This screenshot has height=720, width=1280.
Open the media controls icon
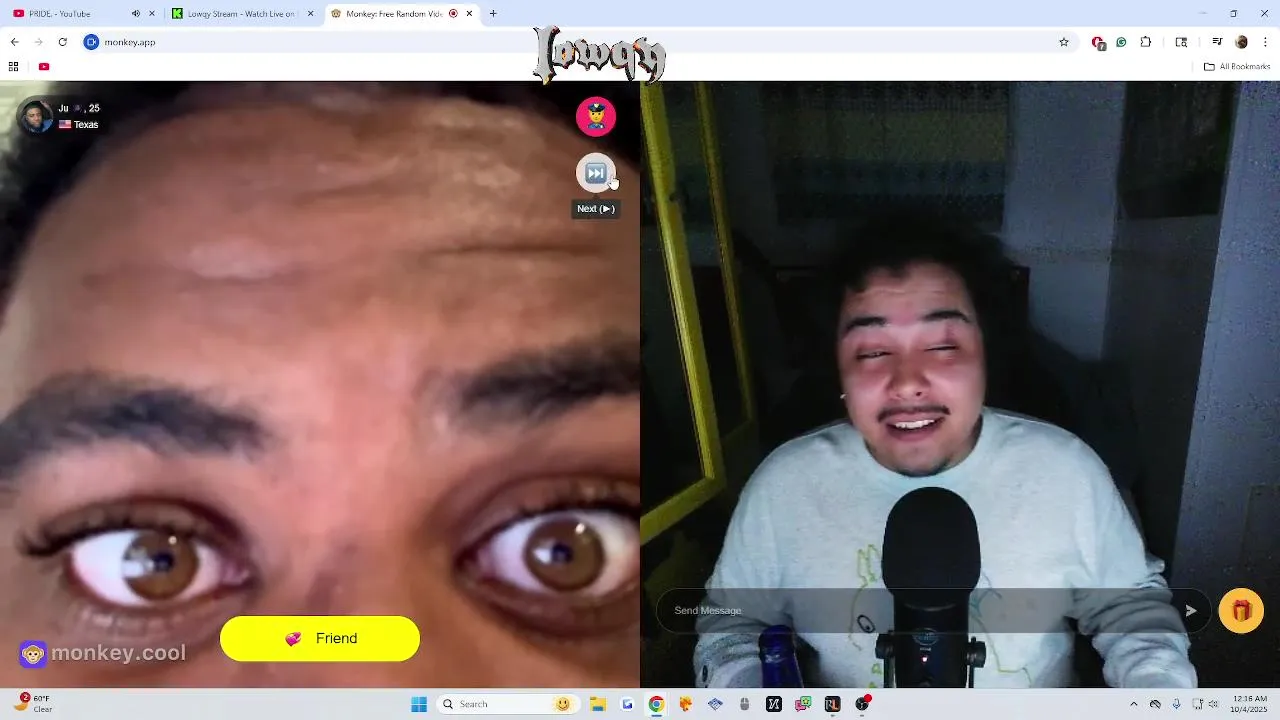coord(1217,42)
